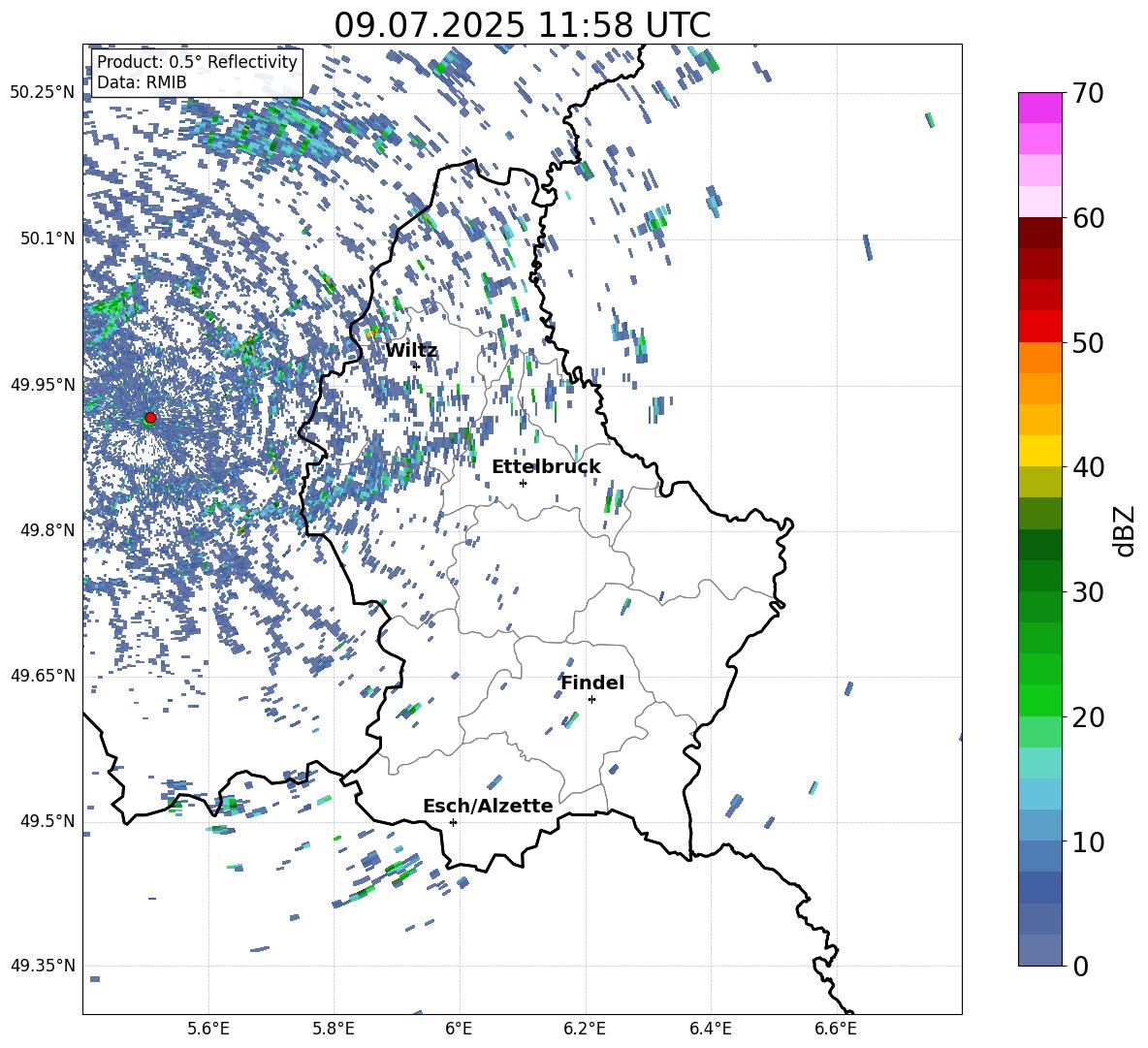The width and height of the screenshot is (1148, 1048).
Task: Click the 49.5°N latitude label
Action: [x=48, y=821]
